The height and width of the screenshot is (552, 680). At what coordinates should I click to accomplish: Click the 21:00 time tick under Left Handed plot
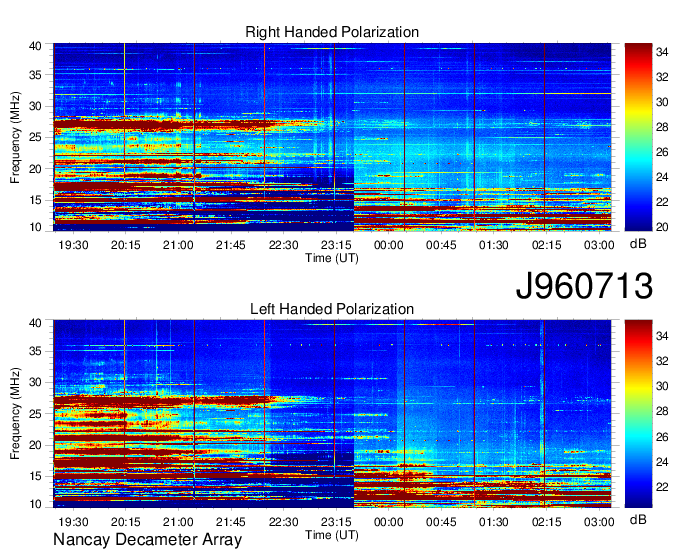point(178,522)
